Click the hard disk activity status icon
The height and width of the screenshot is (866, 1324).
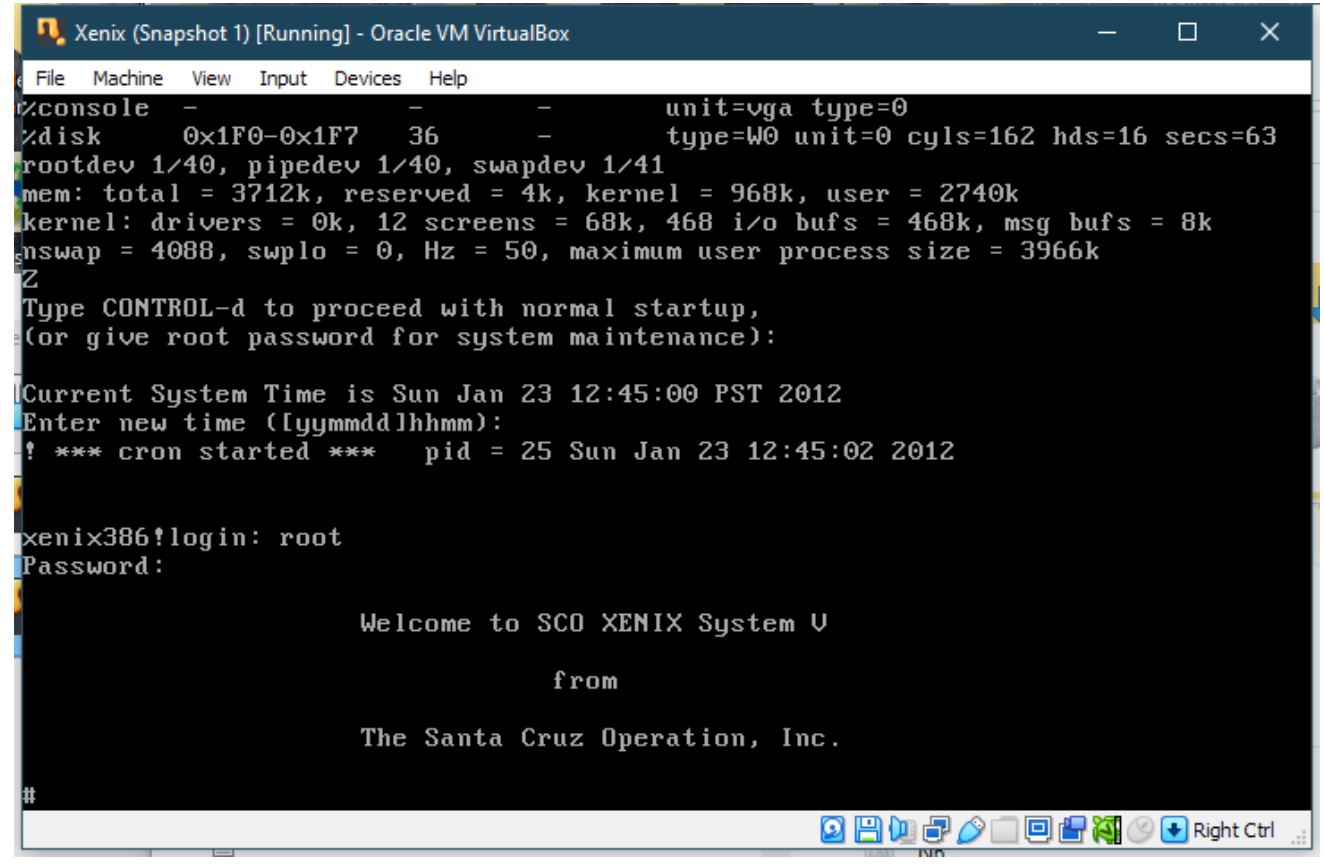tap(831, 830)
